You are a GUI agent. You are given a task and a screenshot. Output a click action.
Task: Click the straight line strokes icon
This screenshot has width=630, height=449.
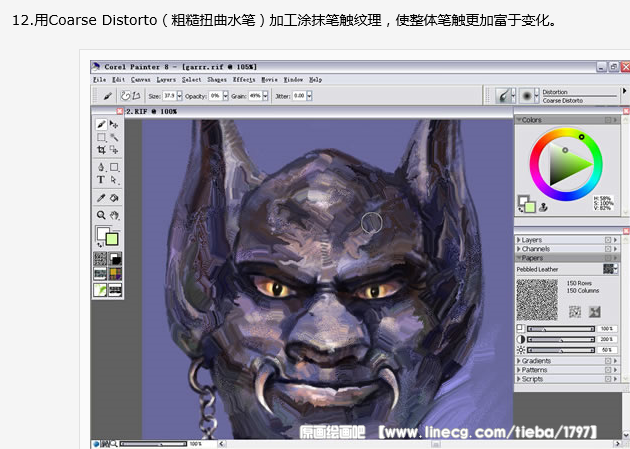coord(136,96)
